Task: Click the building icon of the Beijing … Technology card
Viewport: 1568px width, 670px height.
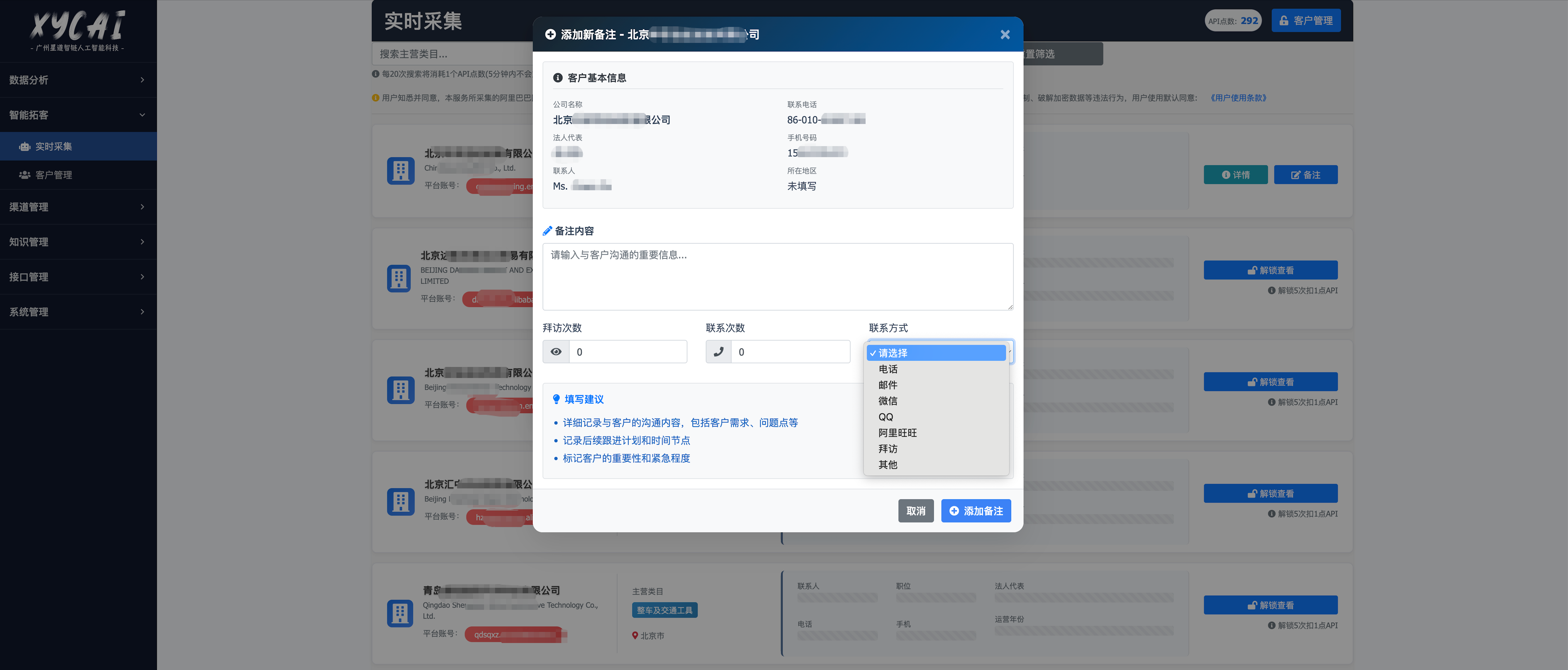Action: click(x=401, y=390)
